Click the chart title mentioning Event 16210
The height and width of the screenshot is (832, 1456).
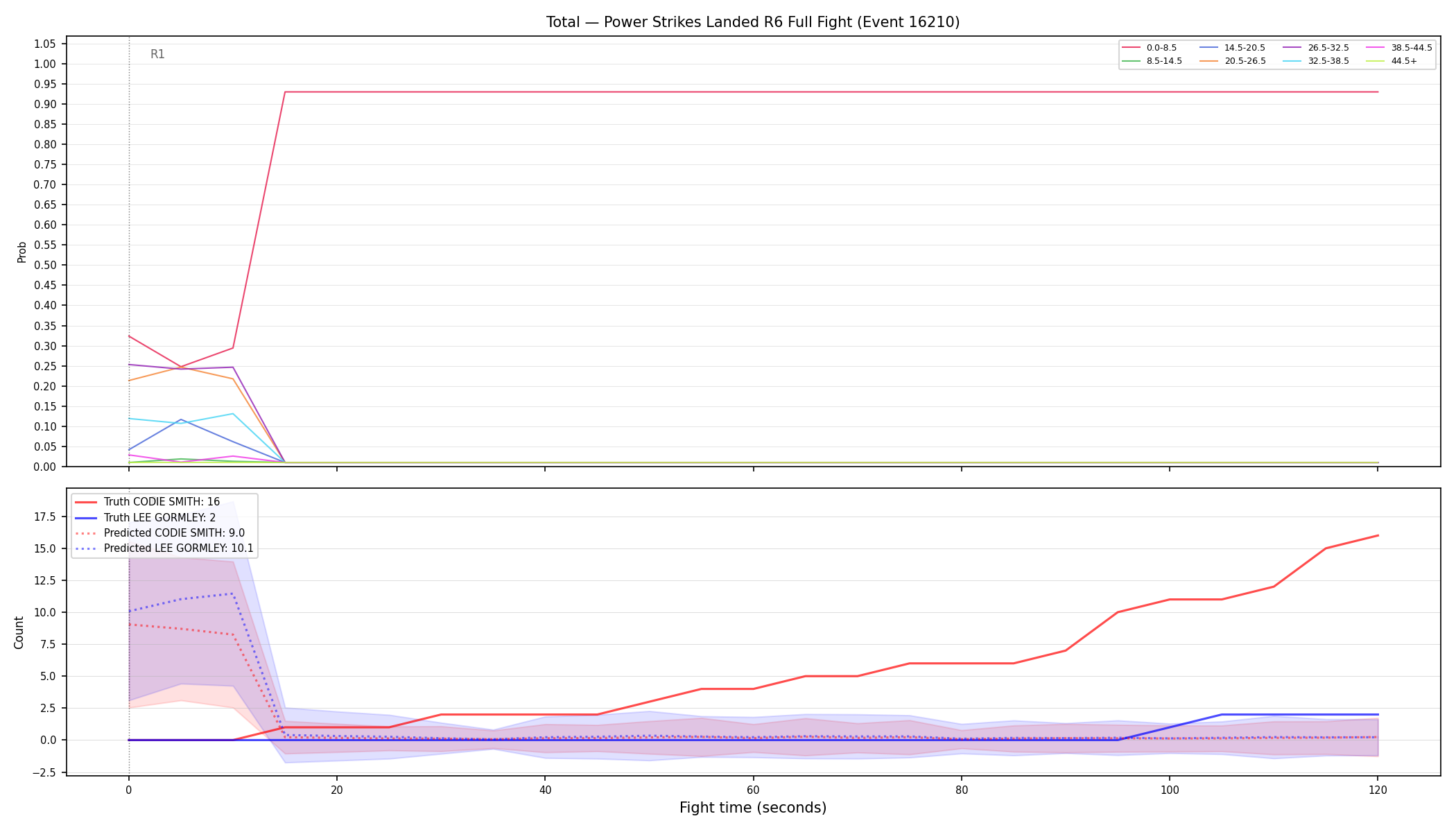tap(753, 22)
